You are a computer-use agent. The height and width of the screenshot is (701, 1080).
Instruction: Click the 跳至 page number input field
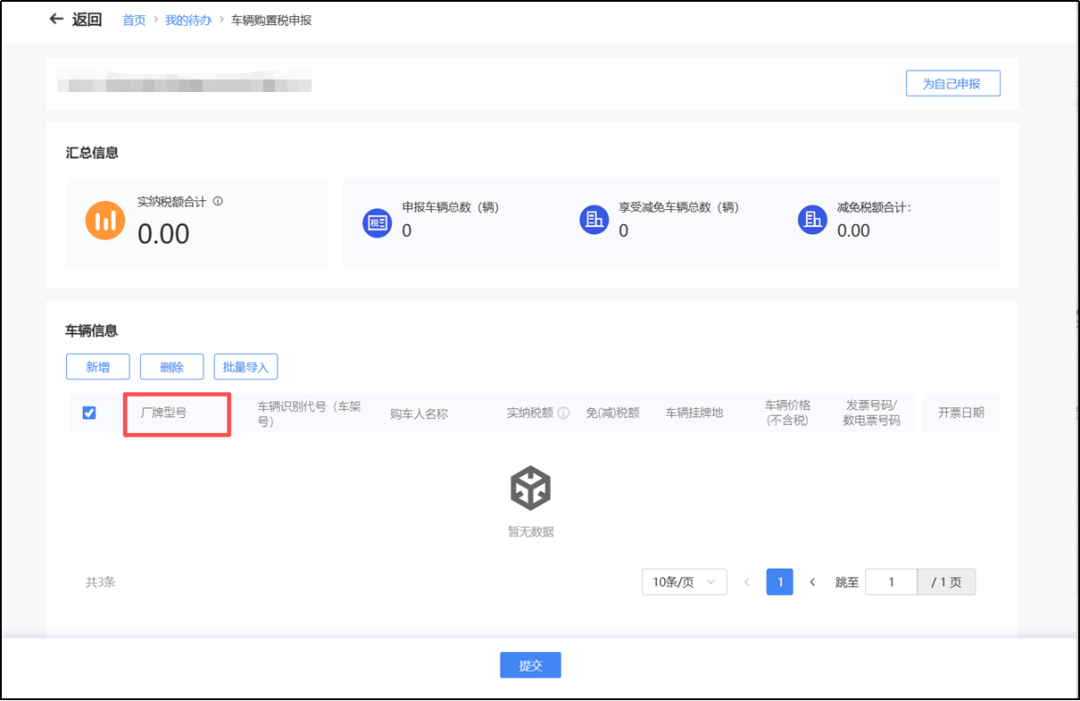tap(891, 582)
